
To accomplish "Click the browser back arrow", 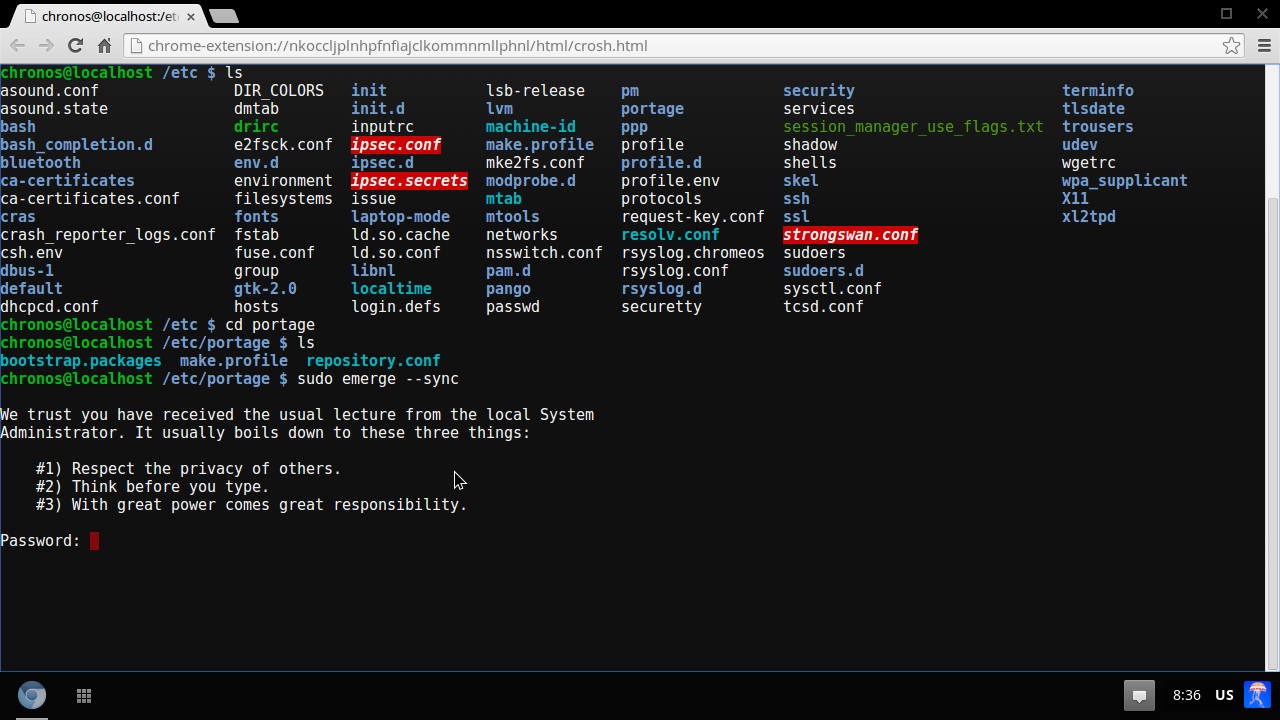I will (x=17, y=46).
